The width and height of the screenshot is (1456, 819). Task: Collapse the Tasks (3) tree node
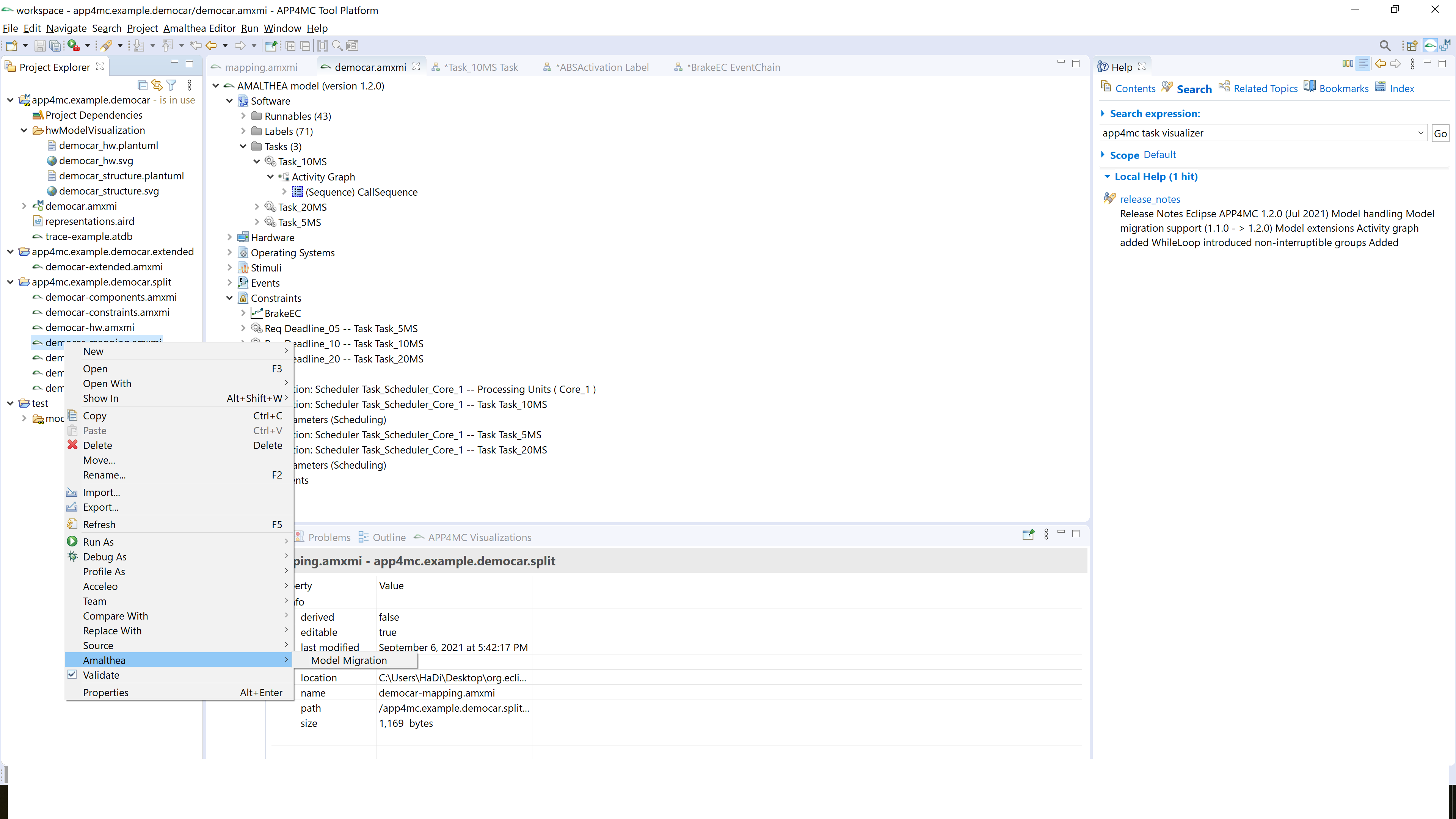point(243,146)
